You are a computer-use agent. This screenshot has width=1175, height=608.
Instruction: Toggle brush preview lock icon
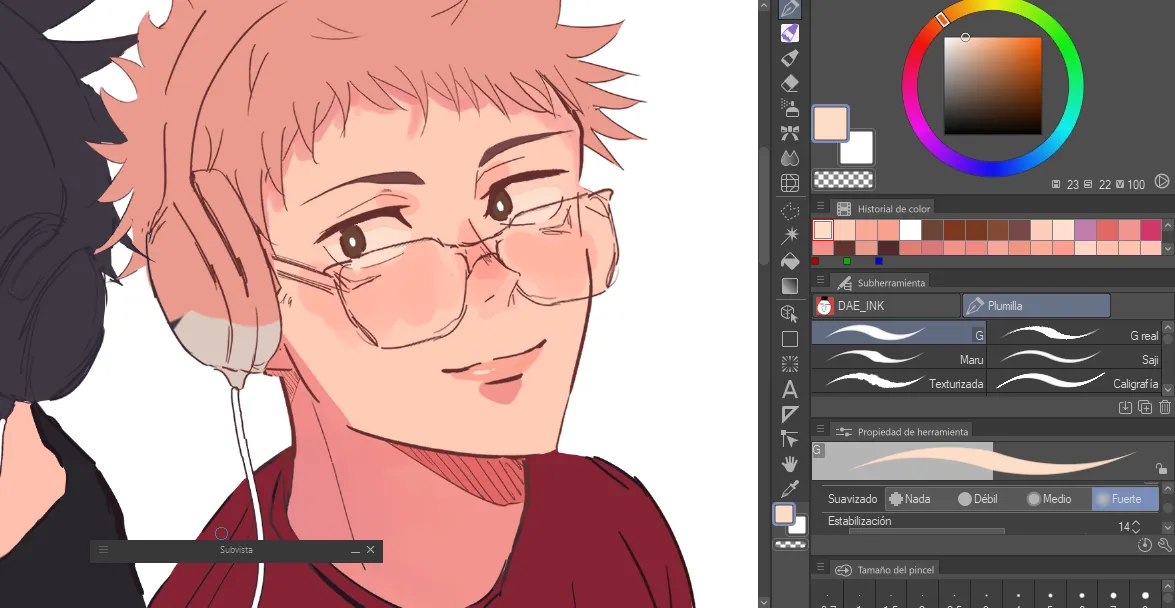pos(1162,469)
